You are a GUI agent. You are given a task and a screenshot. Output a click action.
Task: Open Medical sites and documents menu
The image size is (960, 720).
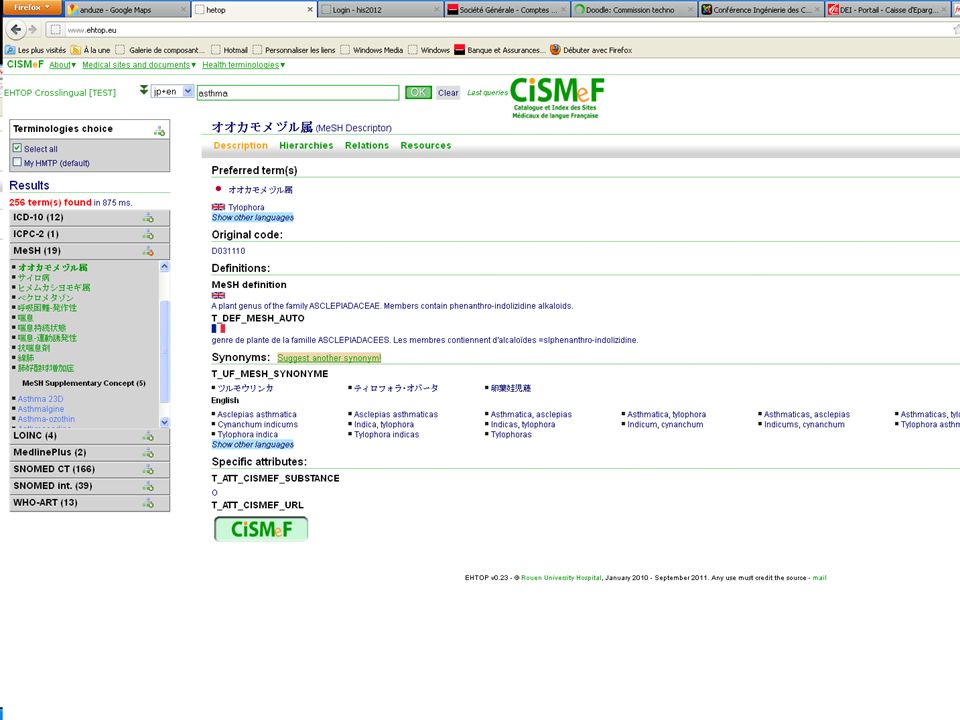(x=139, y=65)
